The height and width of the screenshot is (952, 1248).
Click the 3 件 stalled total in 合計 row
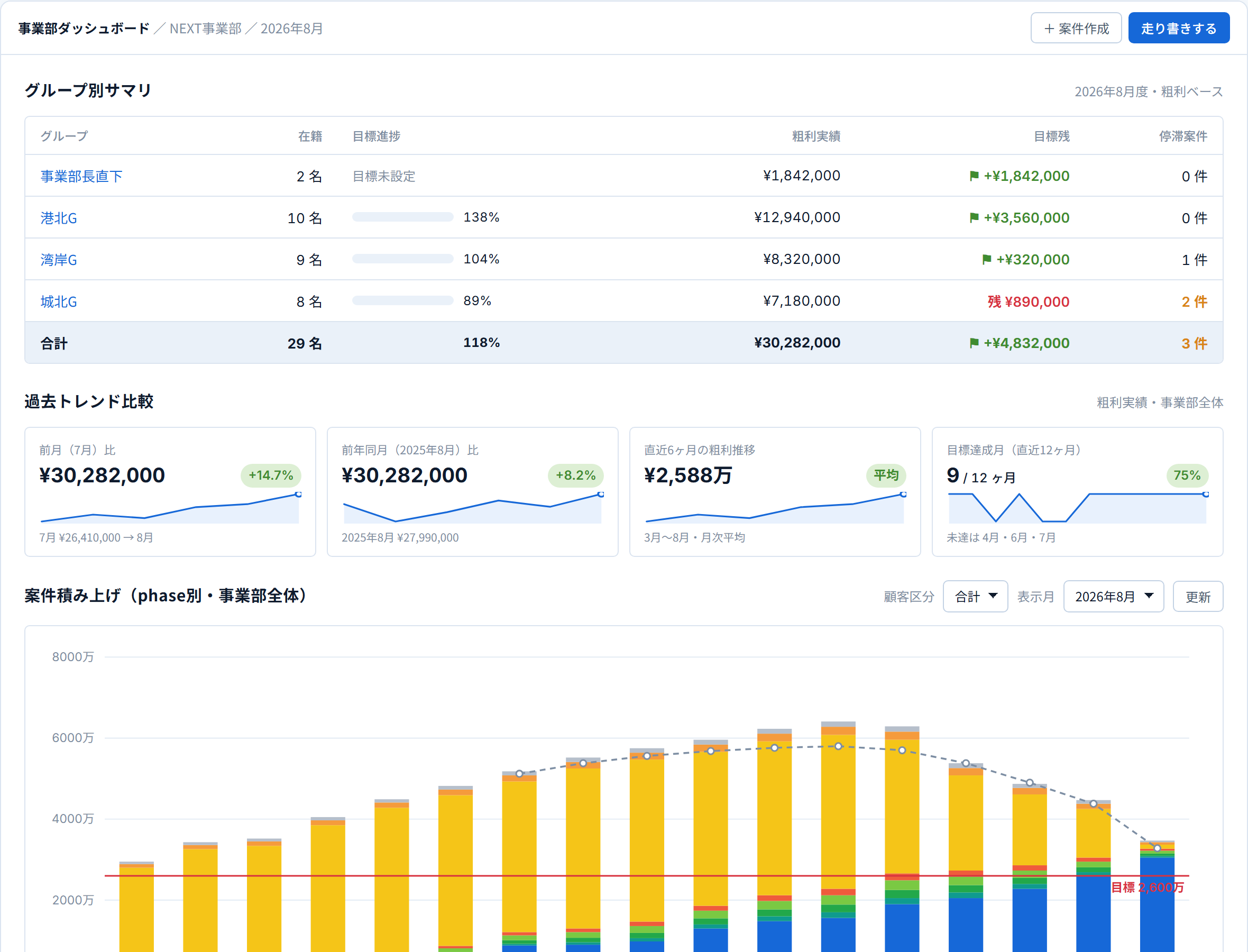(1194, 343)
